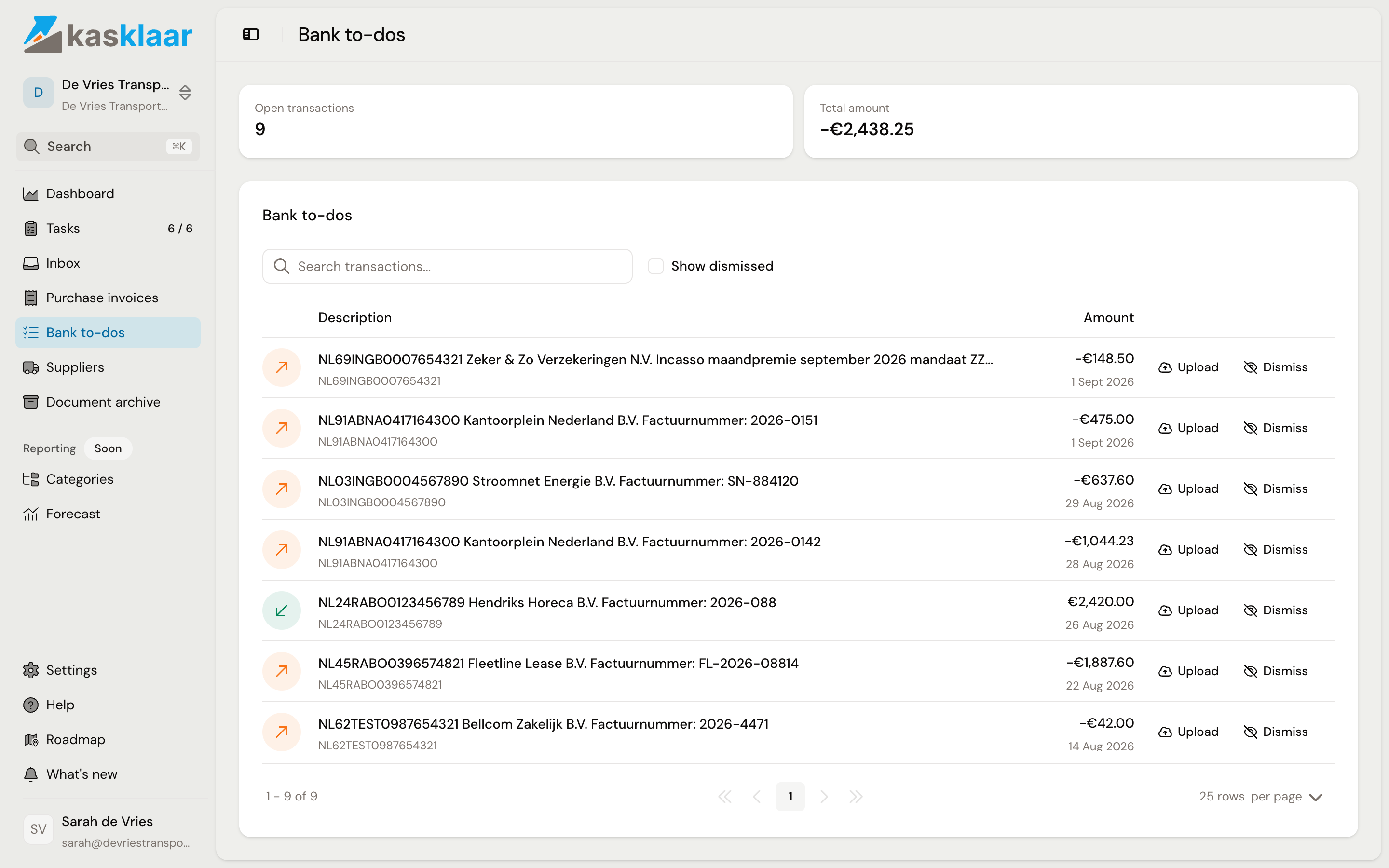Image resolution: width=1389 pixels, height=868 pixels.
Task: Jump to the last page arrow
Action: [856, 797]
